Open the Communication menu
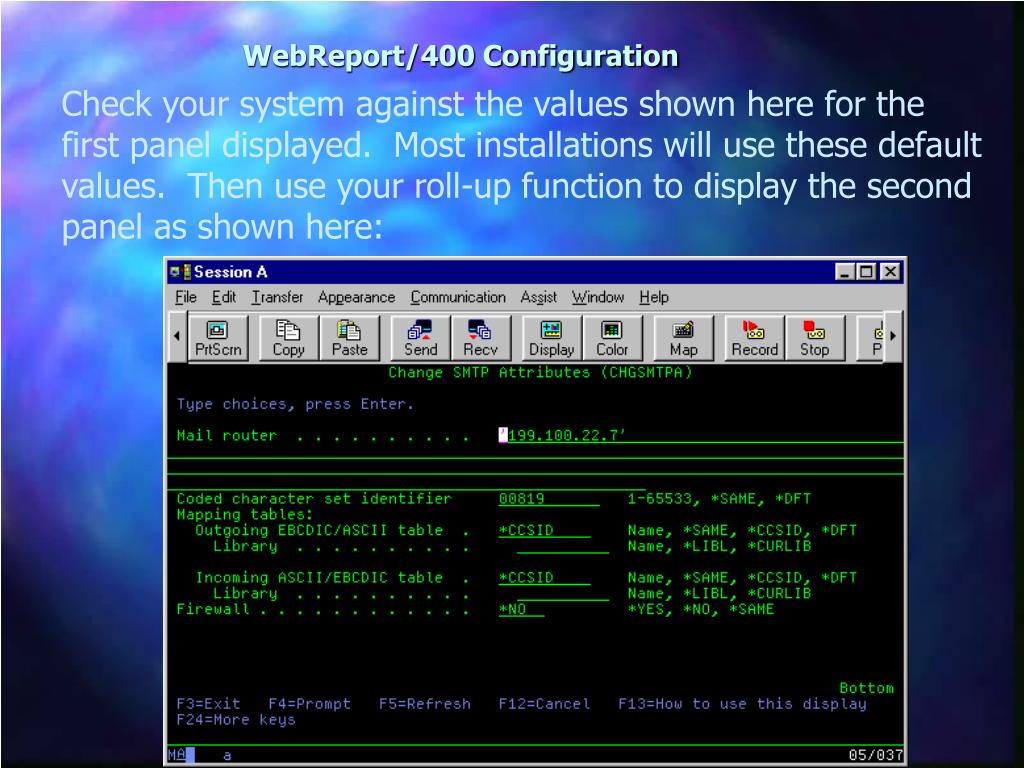 tap(458, 298)
